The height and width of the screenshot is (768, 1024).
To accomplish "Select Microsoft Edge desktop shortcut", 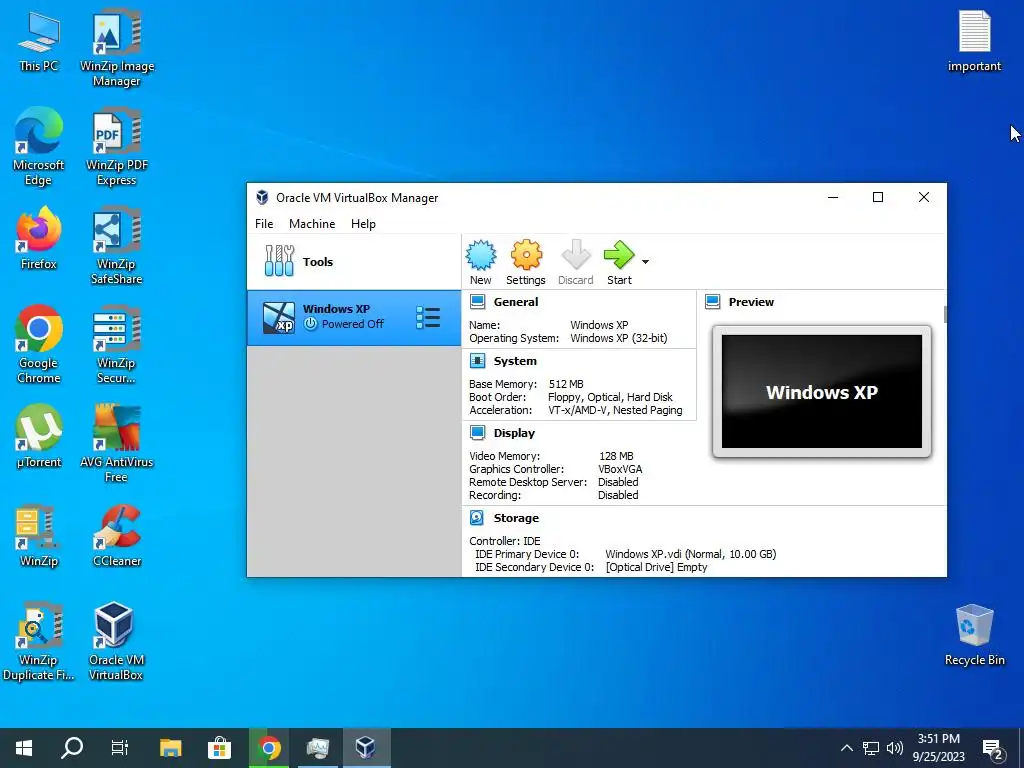I will [39, 147].
